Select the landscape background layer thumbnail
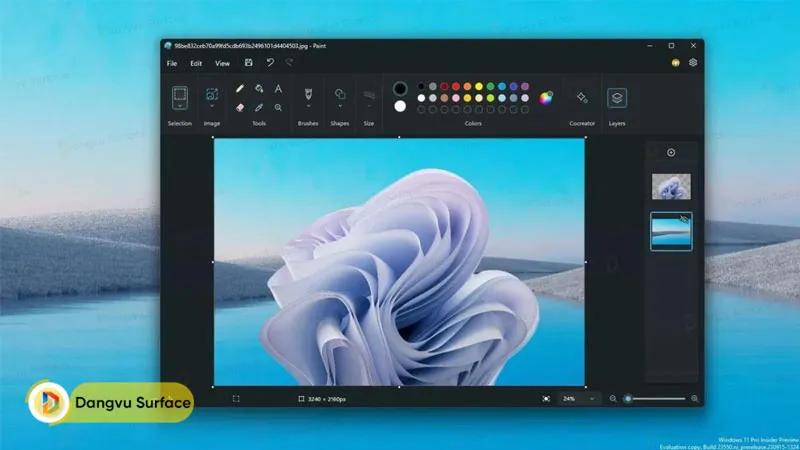The height and width of the screenshot is (450, 800). pos(671,232)
